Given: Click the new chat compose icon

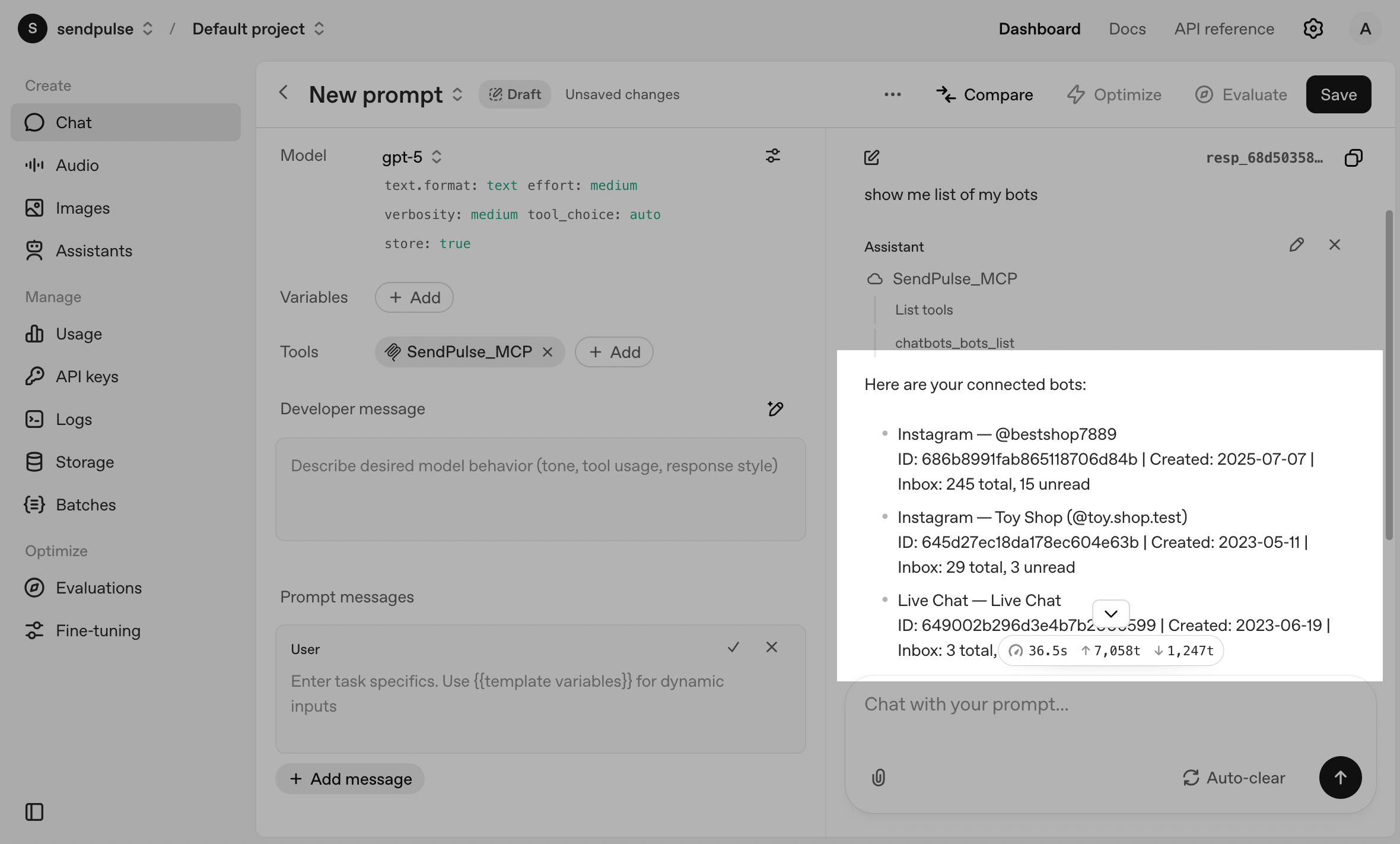Looking at the screenshot, I should pyautogui.click(x=871, y=158).
